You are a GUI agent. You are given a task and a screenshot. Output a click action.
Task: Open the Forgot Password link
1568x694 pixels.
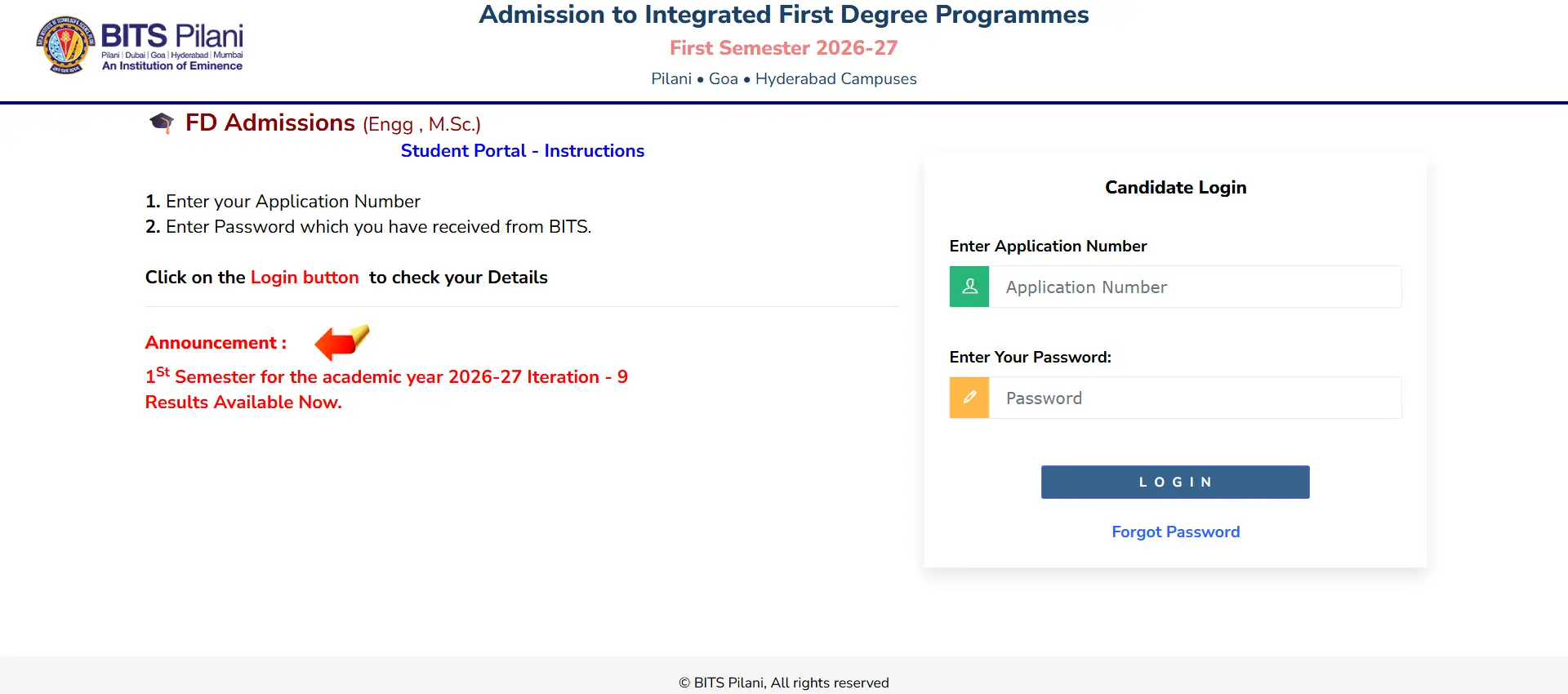(1176, 532)
